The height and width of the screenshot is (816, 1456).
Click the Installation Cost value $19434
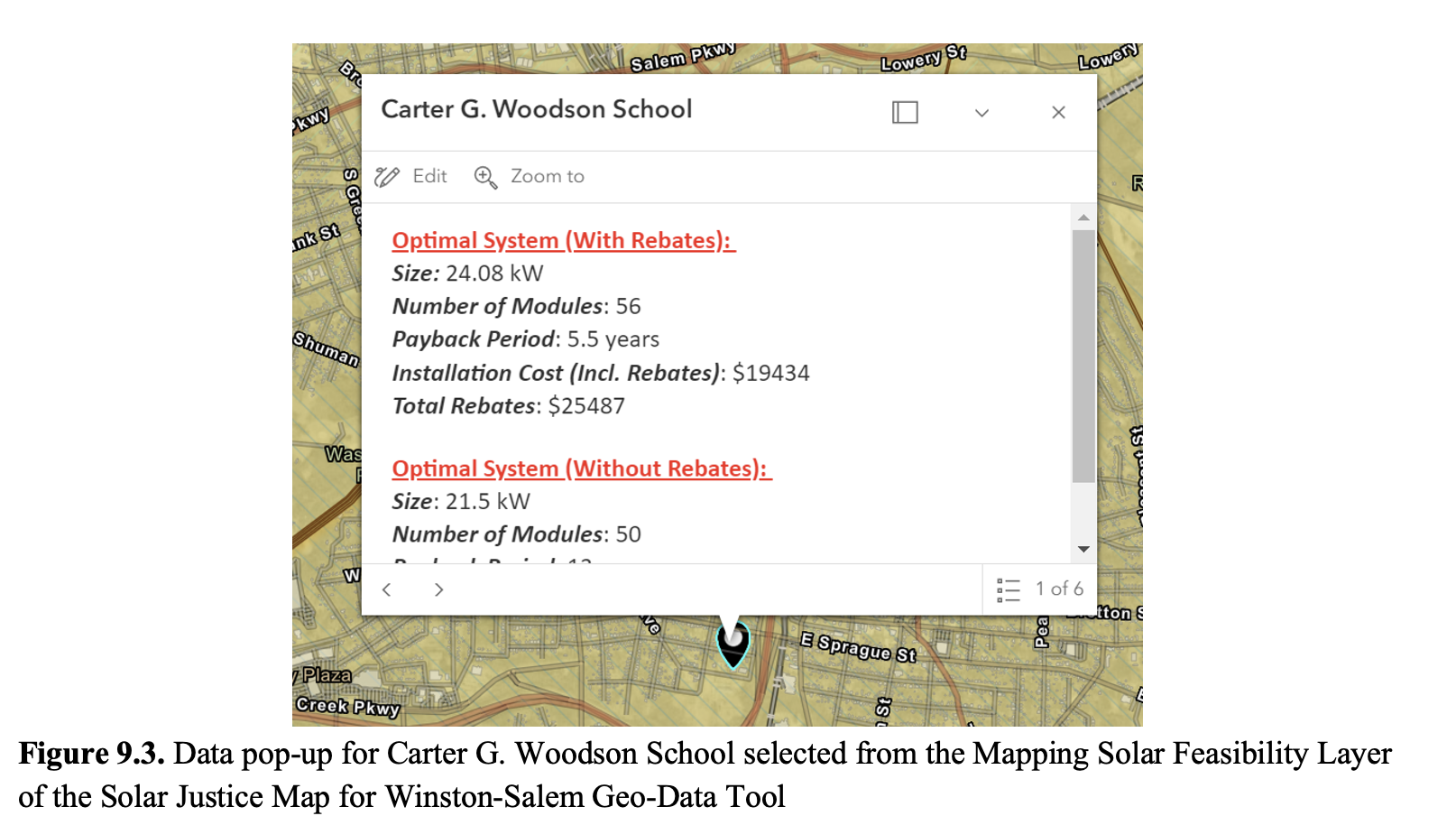click(x=770, y=373)
